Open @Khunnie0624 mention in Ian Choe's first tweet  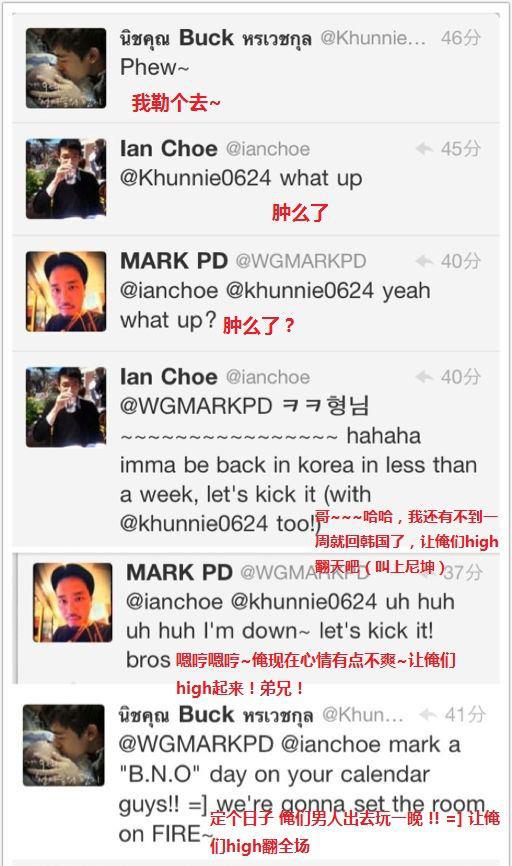pos(196,178)
